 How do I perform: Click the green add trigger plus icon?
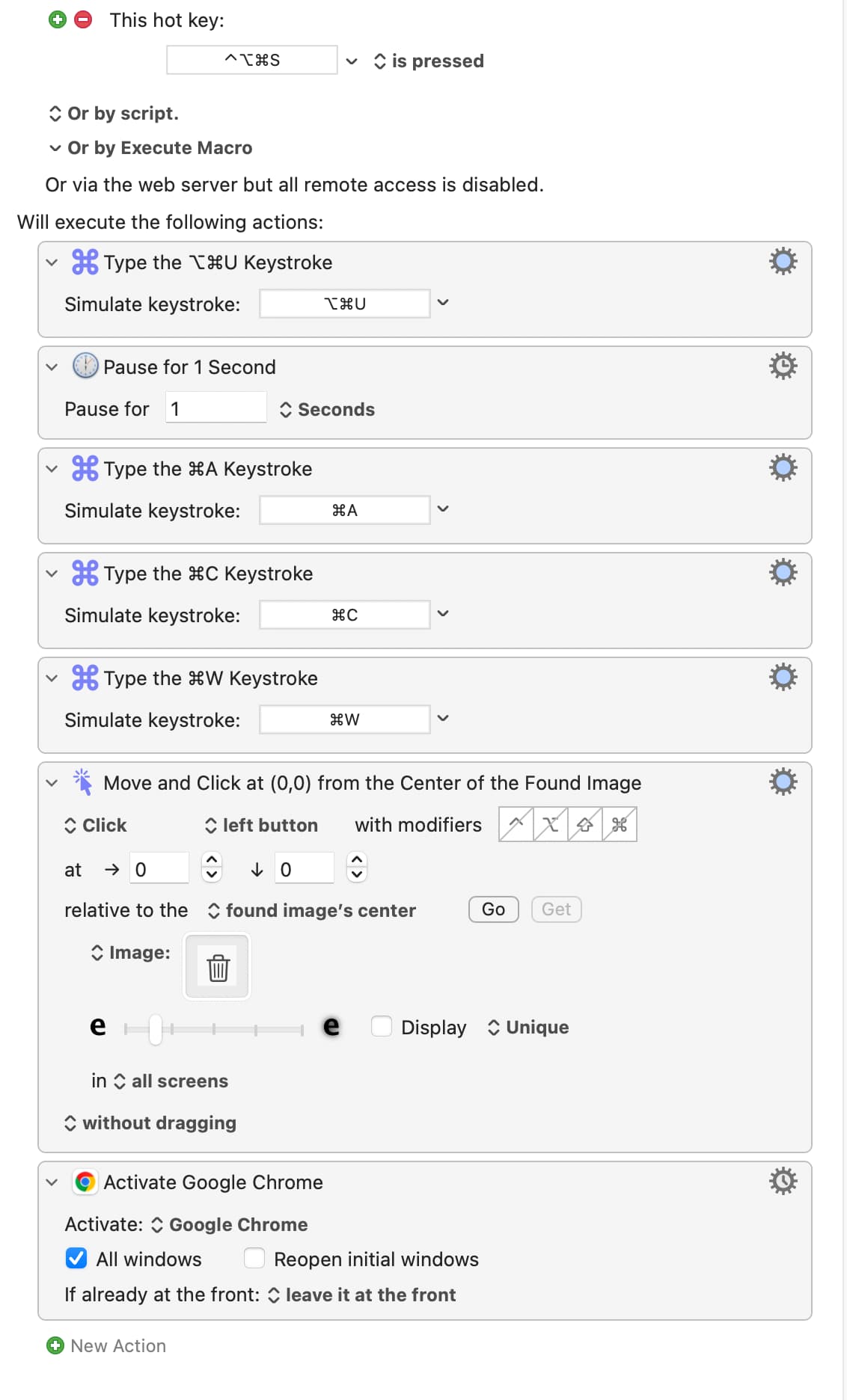58,19
